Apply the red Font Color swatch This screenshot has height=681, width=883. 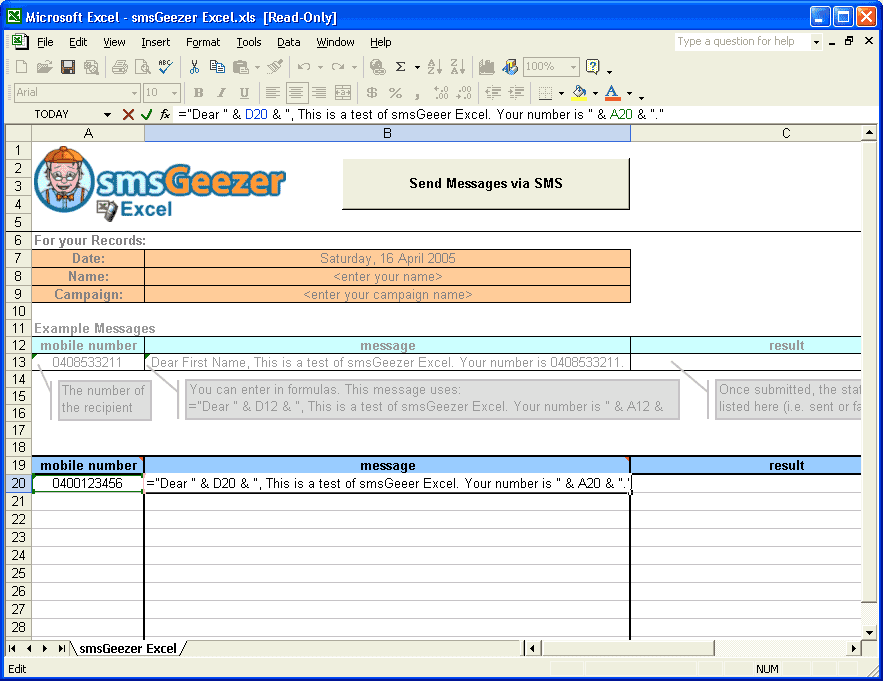(x=613, y=93)
